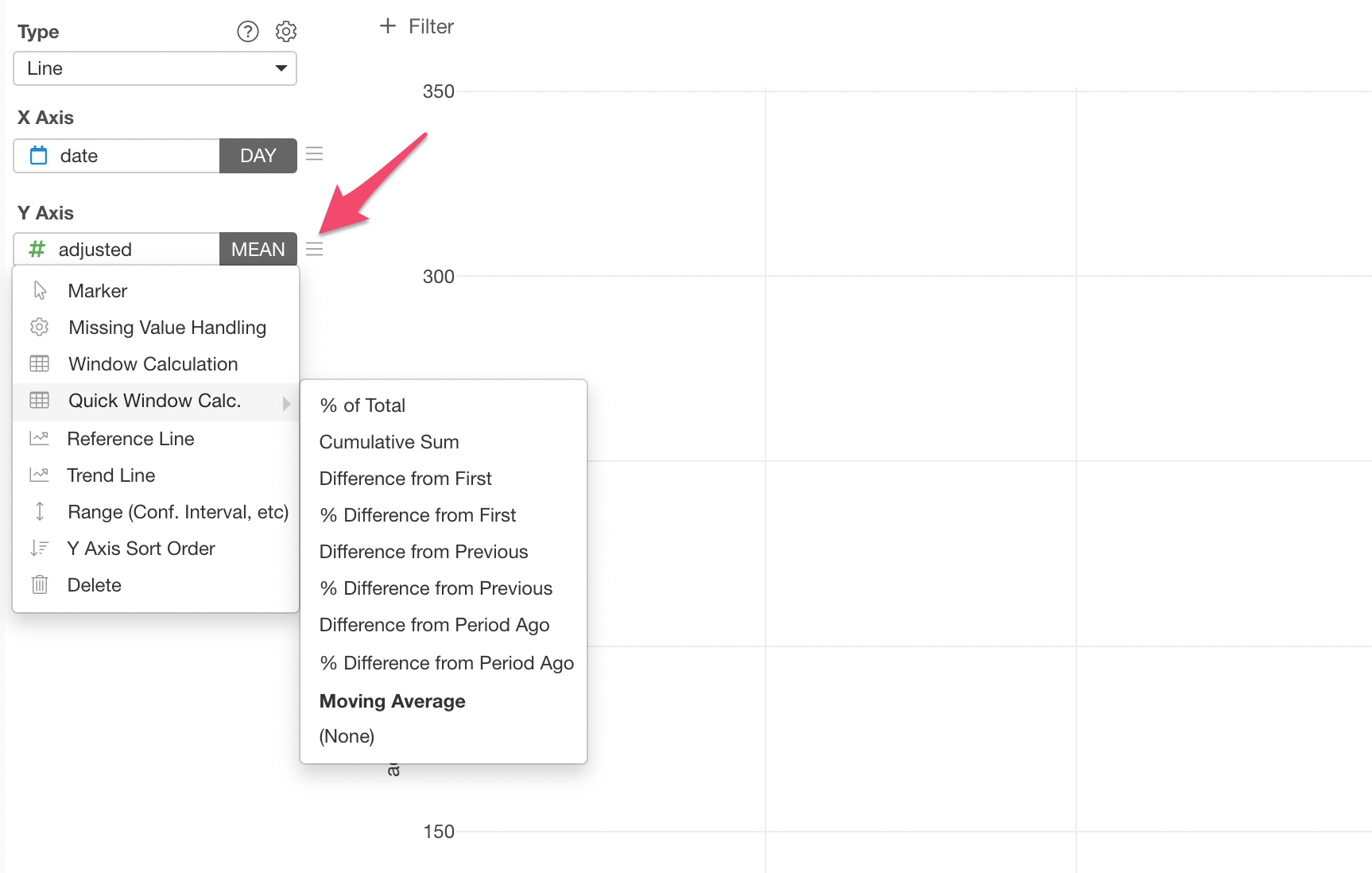The height and width of the screenshot is (873, 1372).
Task: Open chart settings gear icon
Action: 286,31
